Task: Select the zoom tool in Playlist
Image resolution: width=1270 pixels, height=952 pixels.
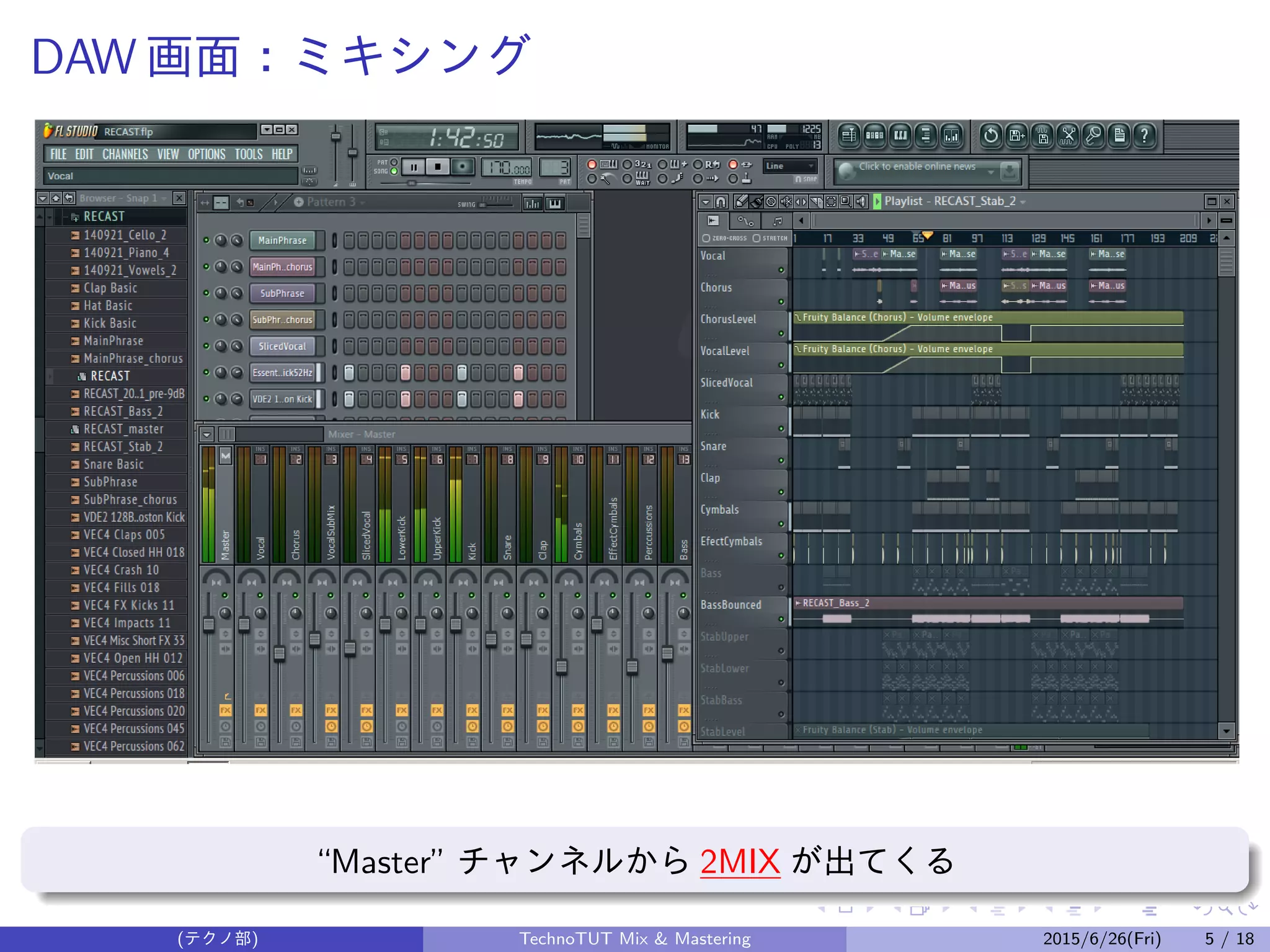Action: tap(845, 201)
